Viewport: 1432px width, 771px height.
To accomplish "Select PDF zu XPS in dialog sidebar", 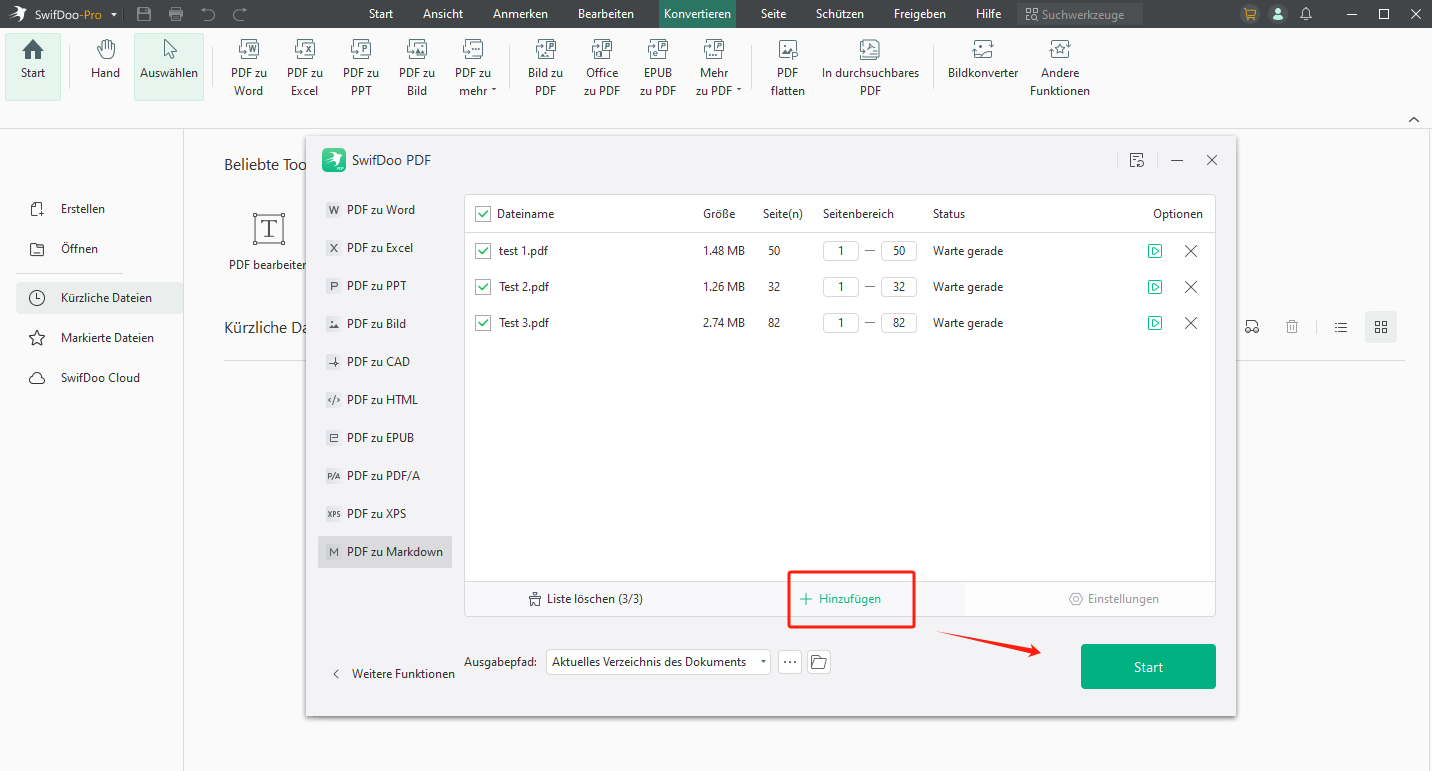I will pyautogui.click(x=385, y=514).
